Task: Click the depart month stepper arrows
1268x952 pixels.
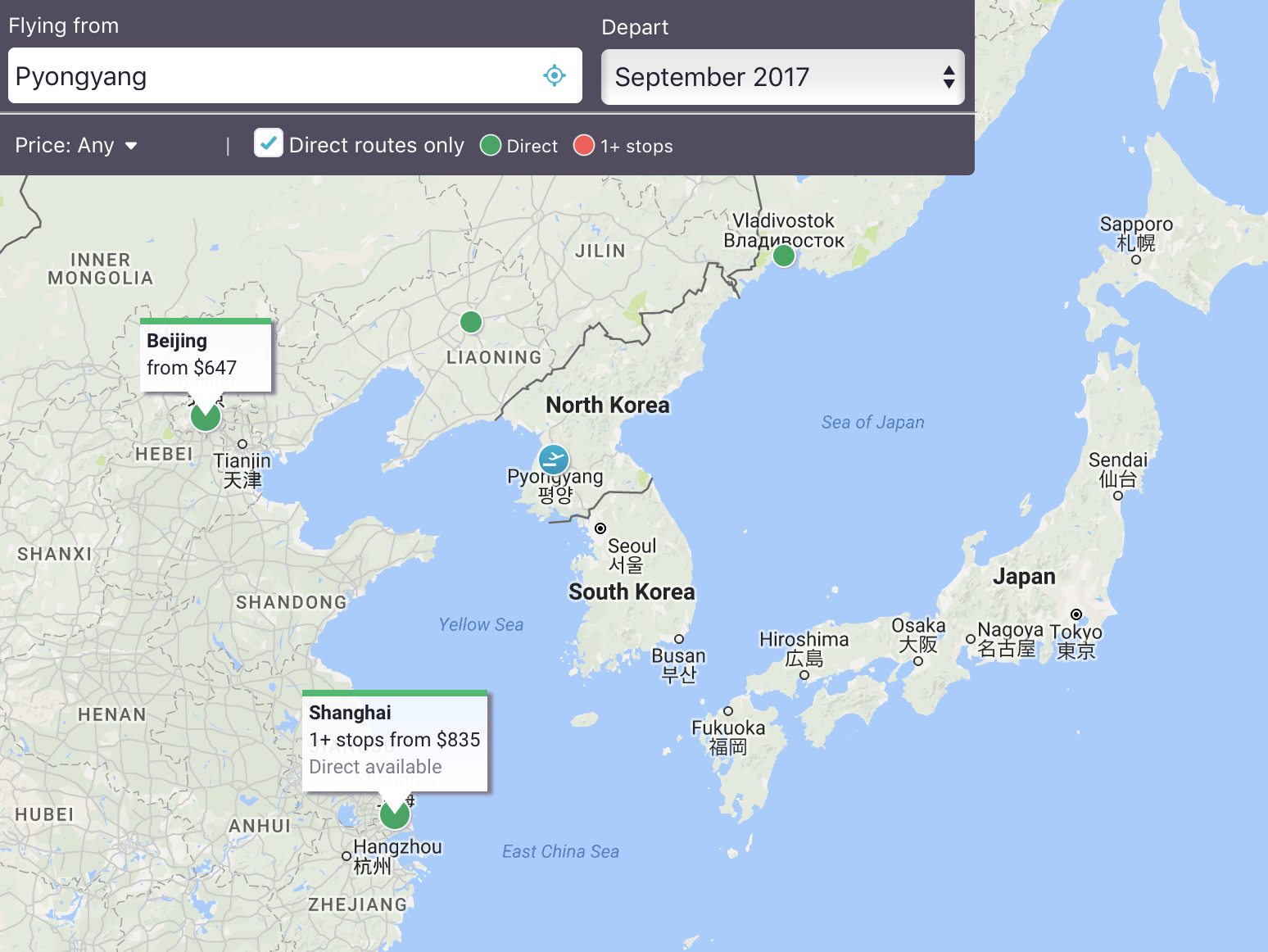Action: point(949,77)
